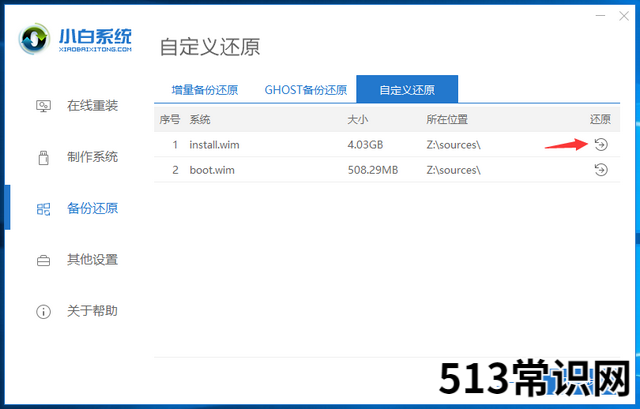Click the 508.29MB size value
The height and width of the screenshot is (409, 640).
[x=373, y=170]
